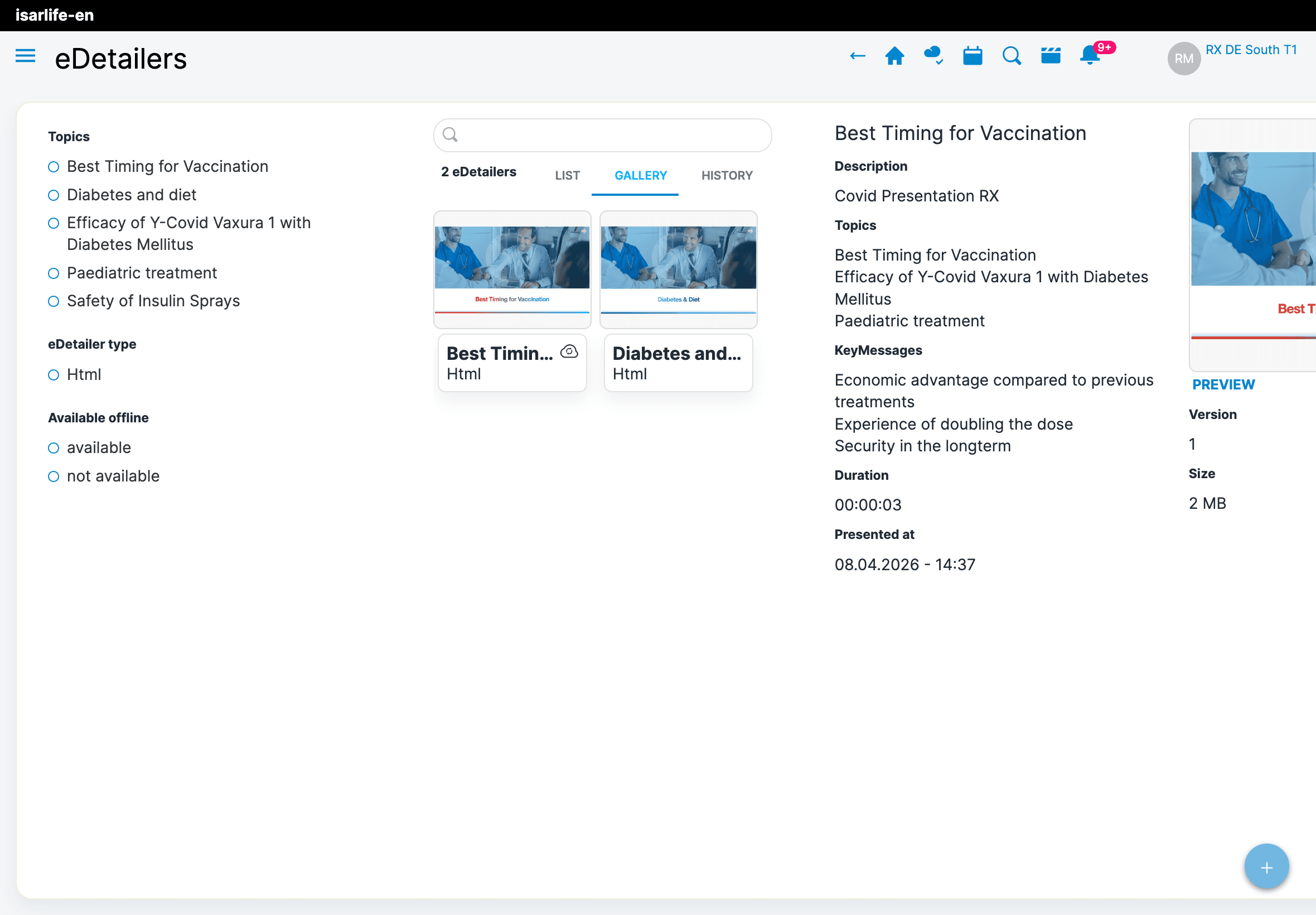
Task: Open Diabetes & Diet gallery thumbnail
Action: point(678,268)
